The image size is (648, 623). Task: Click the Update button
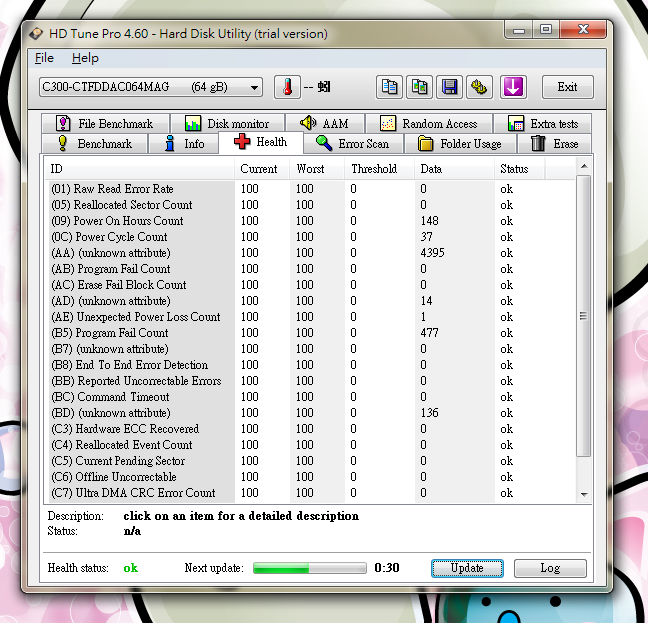pos(467,568)
